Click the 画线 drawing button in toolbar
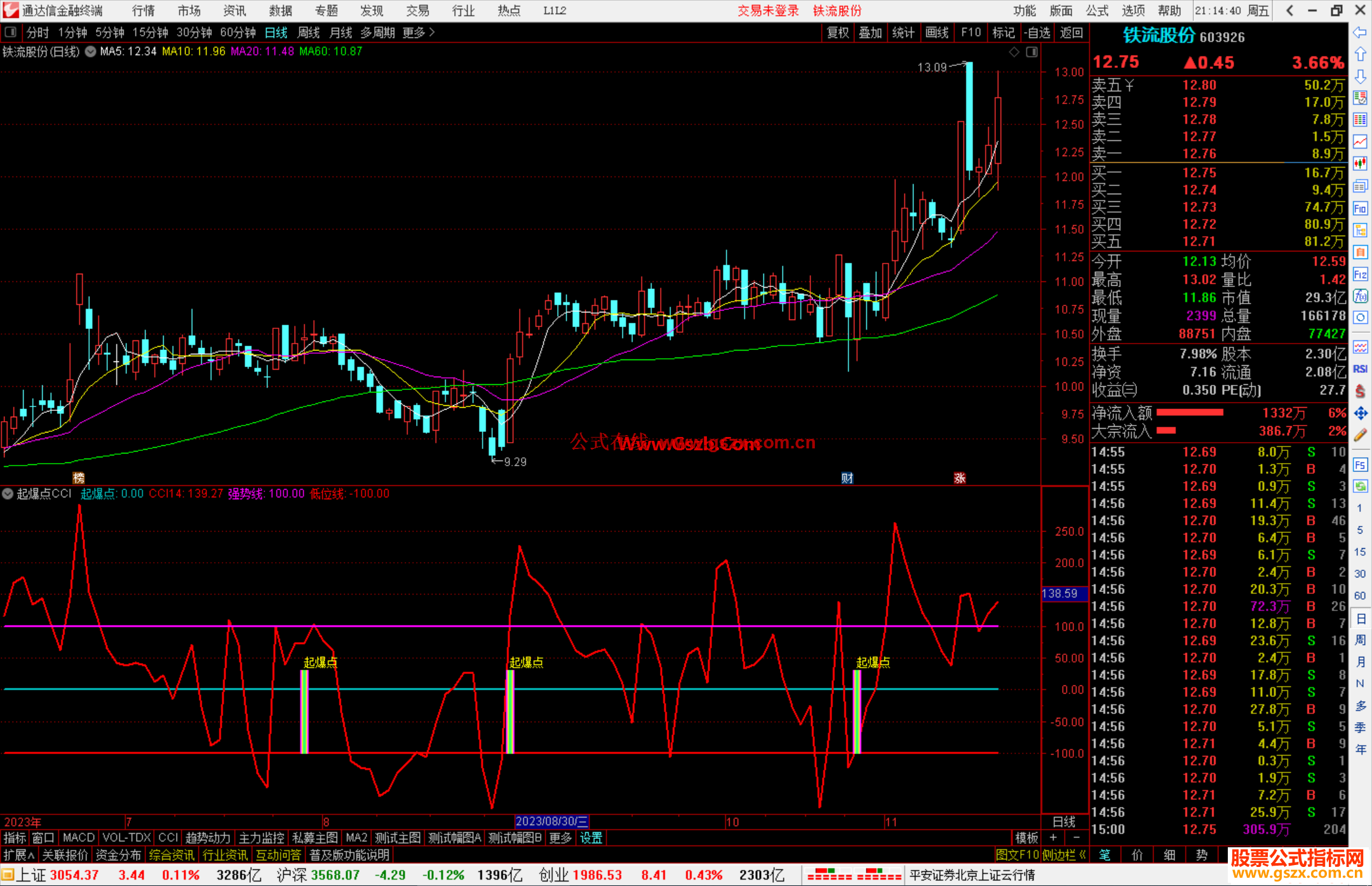Image resolution: width=1372 pixels, height=886 pixels. 937,32
